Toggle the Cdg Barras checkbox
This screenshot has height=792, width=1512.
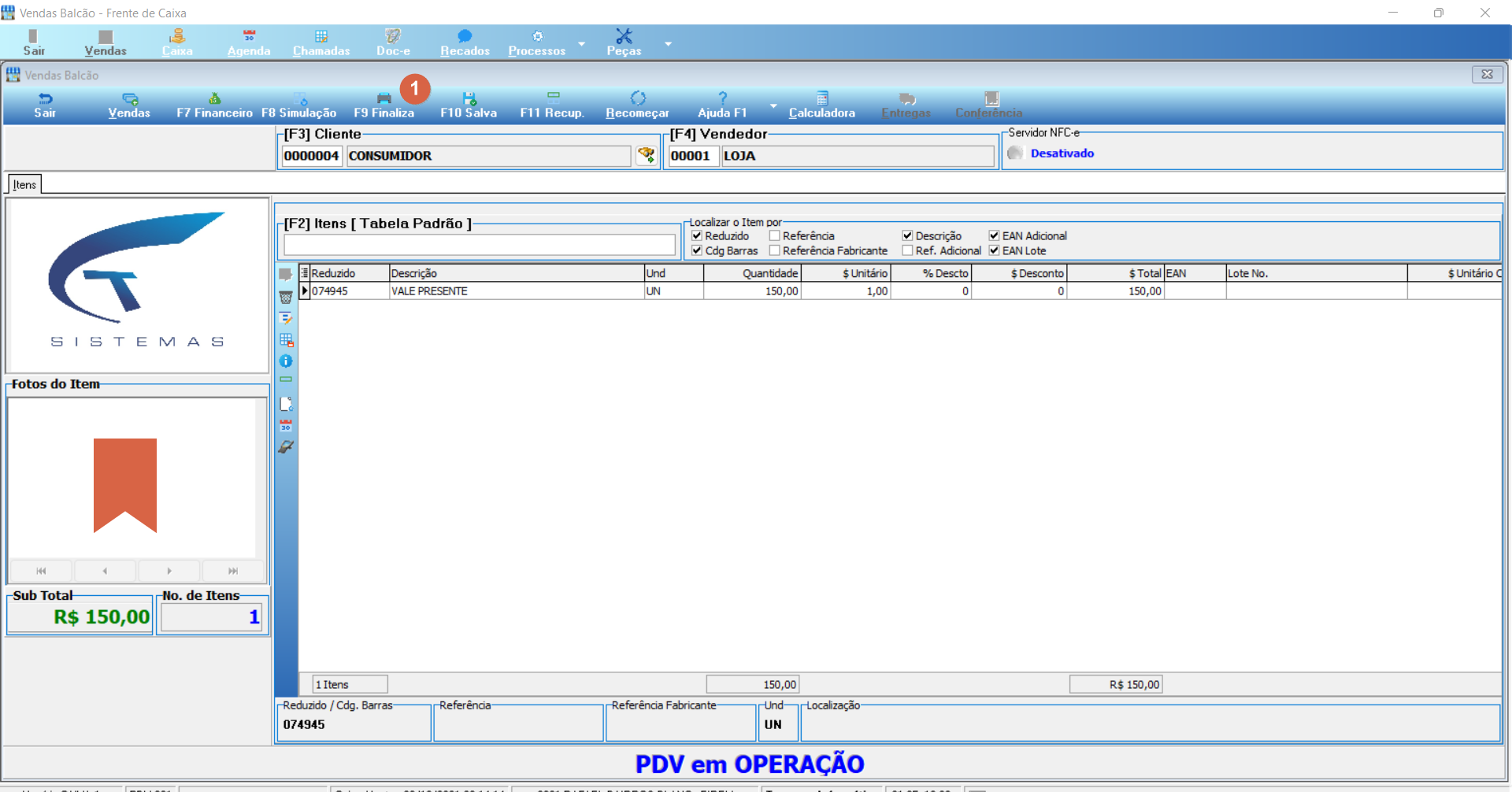(697, 250)
